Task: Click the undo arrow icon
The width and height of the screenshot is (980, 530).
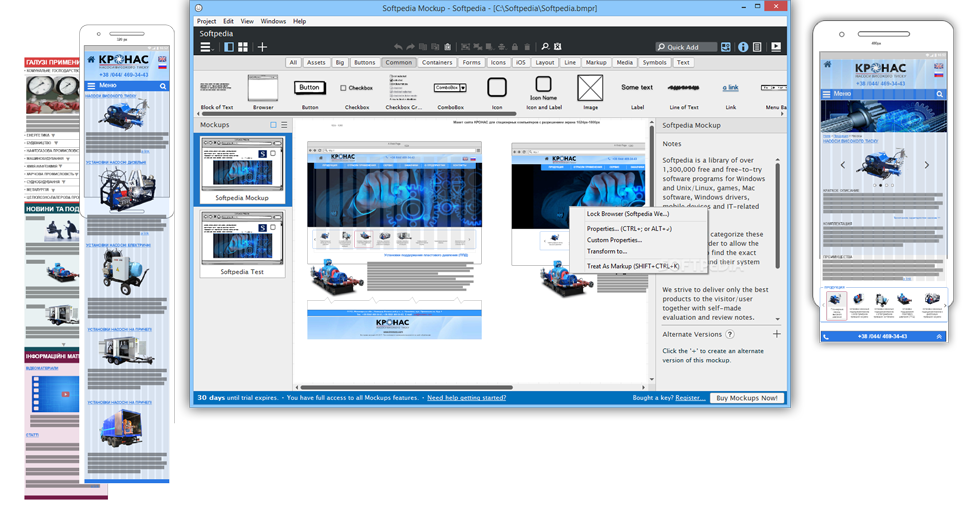Action: 398,47
